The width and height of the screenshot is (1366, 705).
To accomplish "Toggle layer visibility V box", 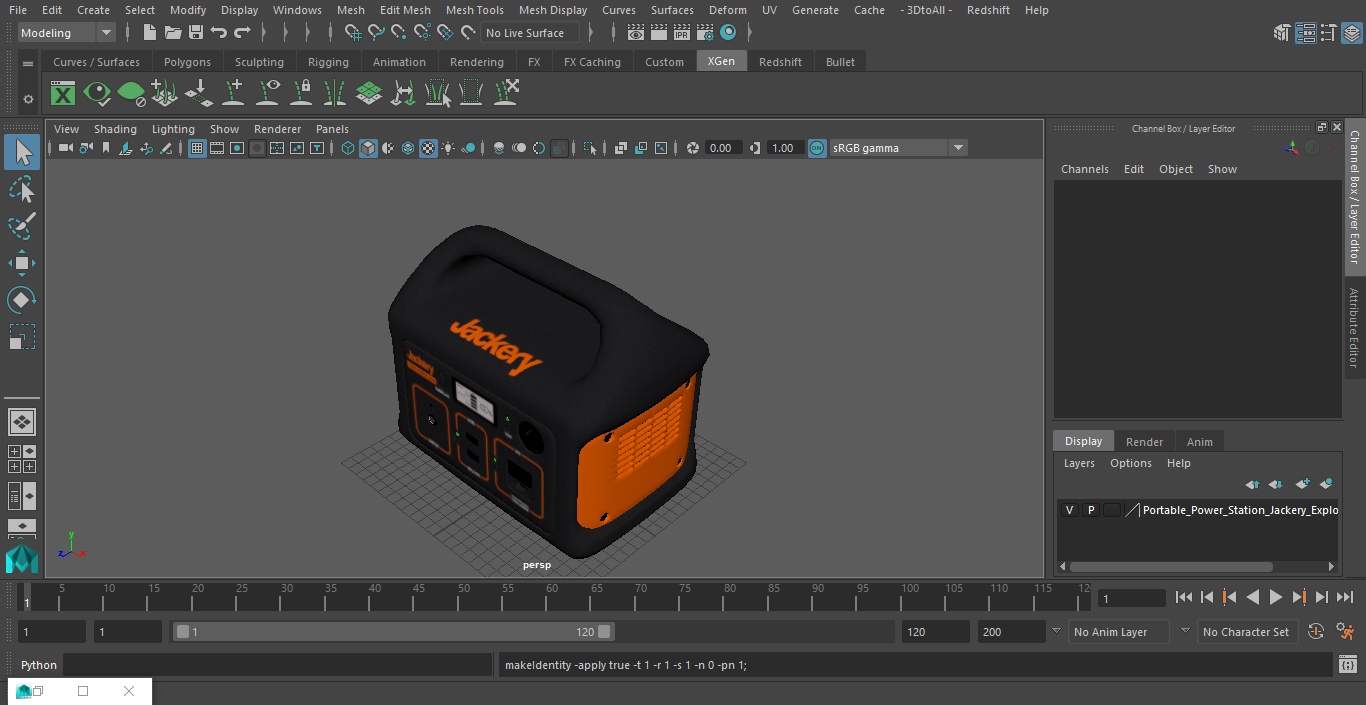I will 1069,510.
